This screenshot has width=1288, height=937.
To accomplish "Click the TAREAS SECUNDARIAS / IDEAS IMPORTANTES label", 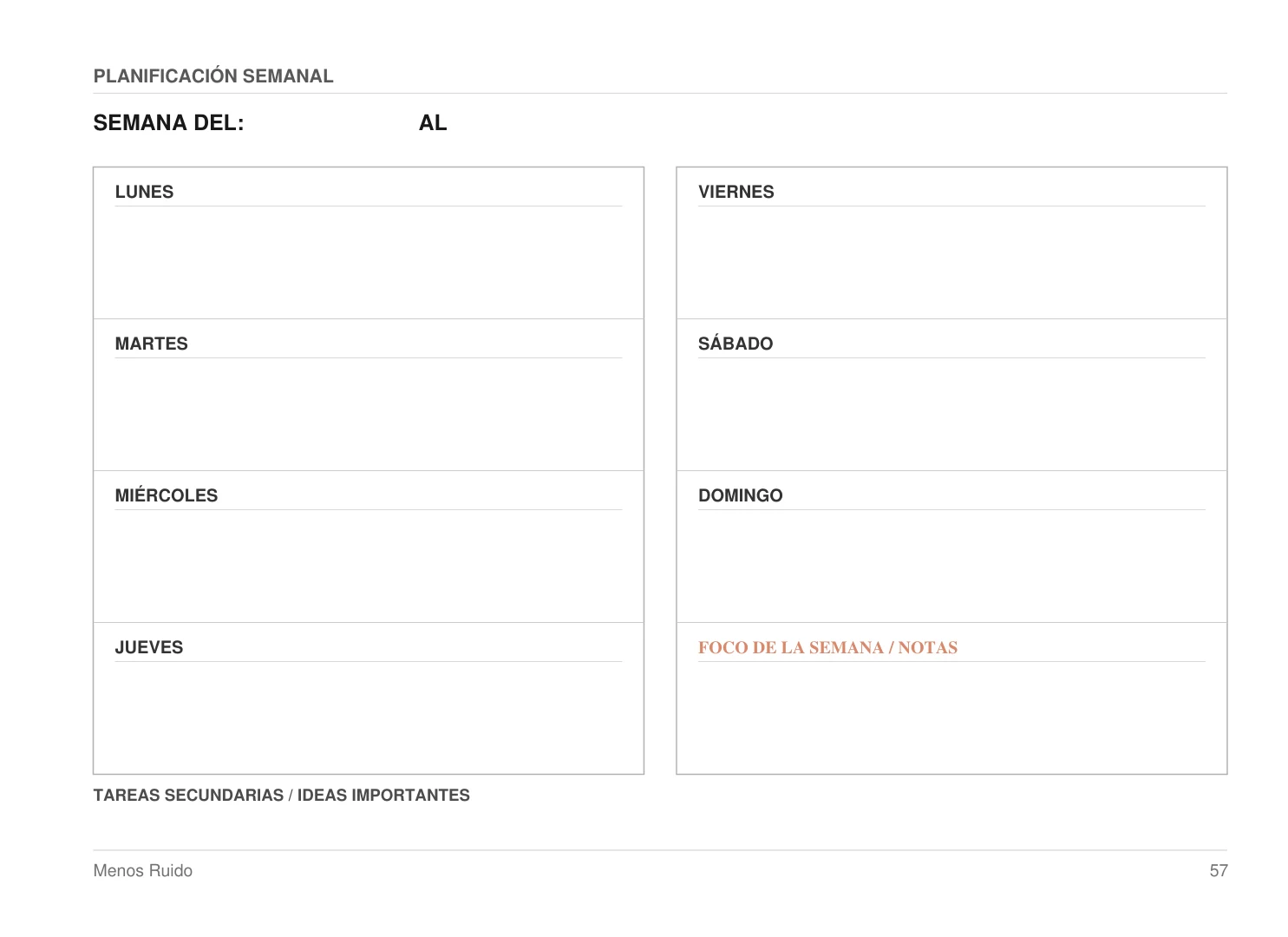I will (282, 795).
